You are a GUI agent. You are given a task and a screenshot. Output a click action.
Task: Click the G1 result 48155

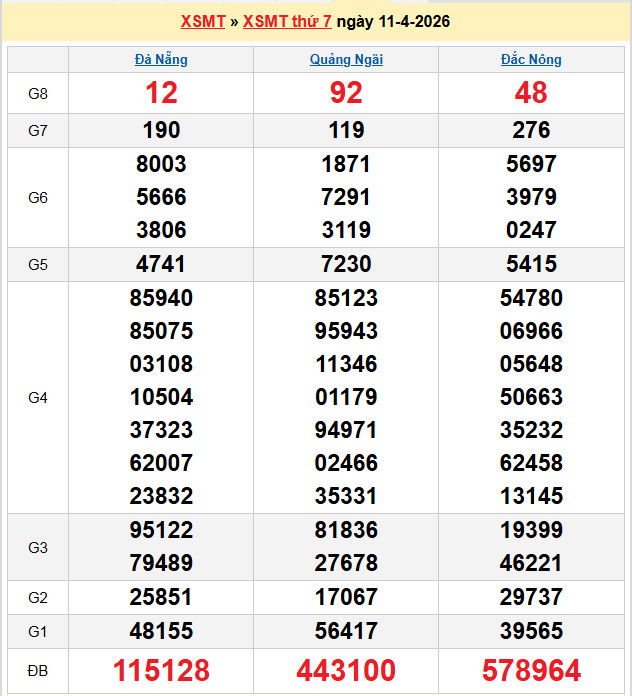[161, 631]
